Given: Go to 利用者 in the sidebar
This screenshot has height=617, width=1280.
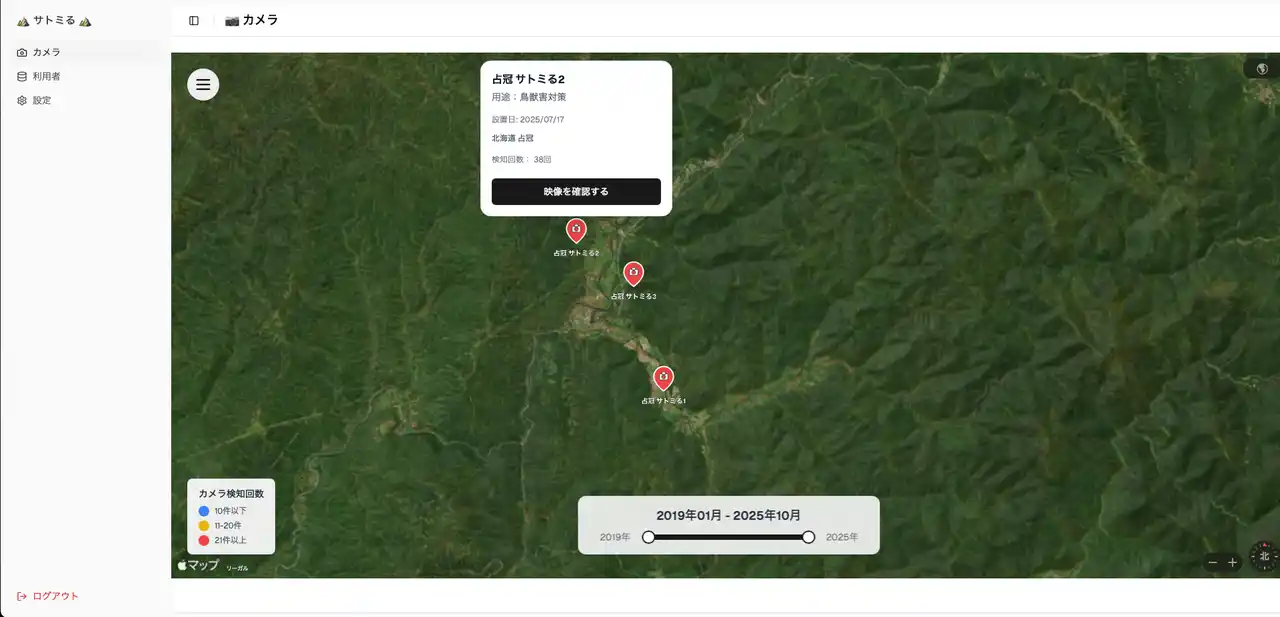Looking at the screenshot, I should coord(46,76).
